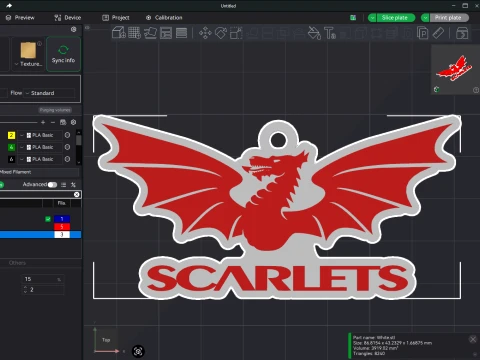Screen dimensions: 480x360
Task: Click the rightmost toolbar assemble icon
Action: (462, 33)
